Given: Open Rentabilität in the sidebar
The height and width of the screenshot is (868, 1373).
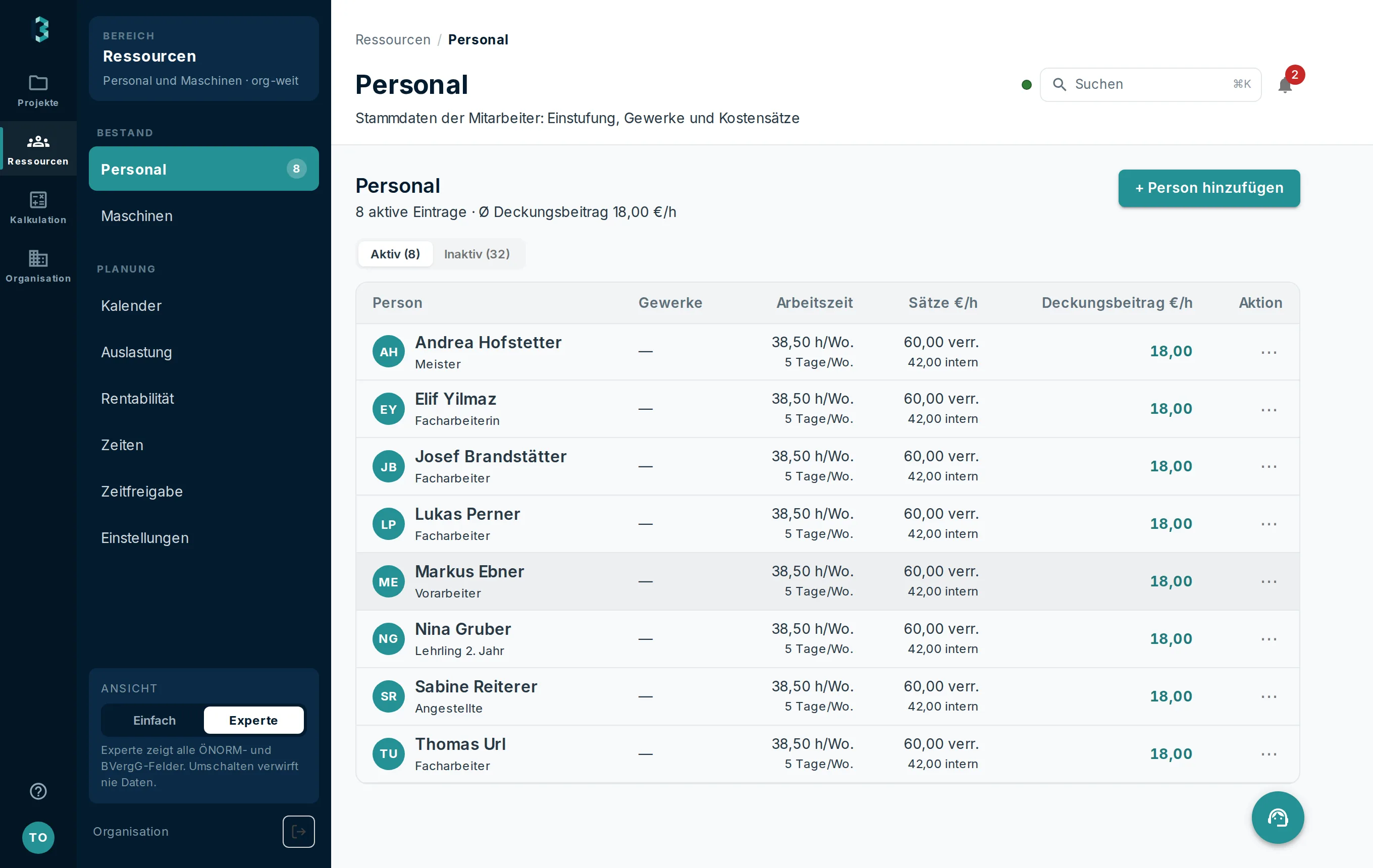Looking at the screenshot, I should (203, 398).
